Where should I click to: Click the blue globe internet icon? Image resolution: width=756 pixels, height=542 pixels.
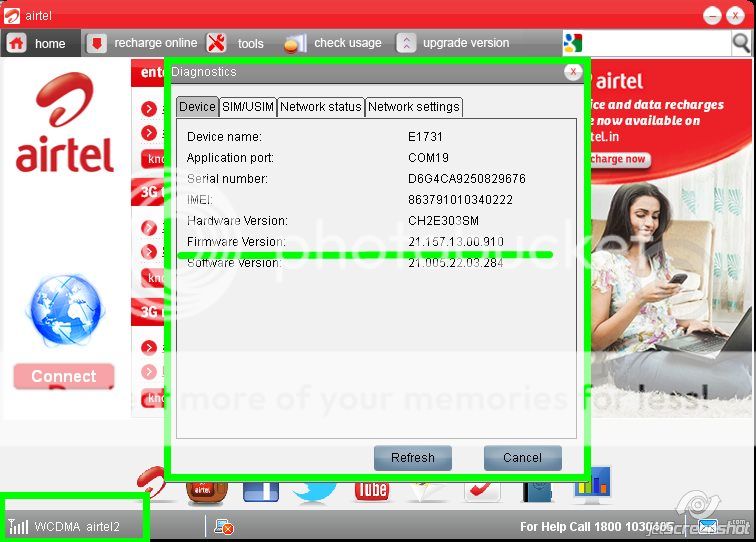[65, 310]
